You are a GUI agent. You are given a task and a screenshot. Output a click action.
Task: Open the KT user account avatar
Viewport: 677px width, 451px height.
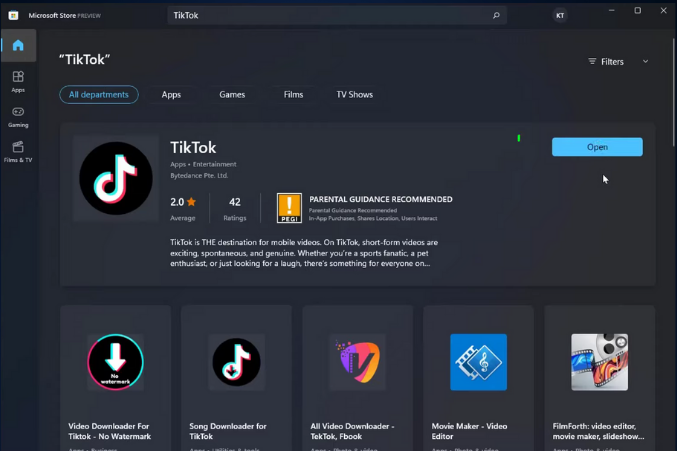click(560, 16)
